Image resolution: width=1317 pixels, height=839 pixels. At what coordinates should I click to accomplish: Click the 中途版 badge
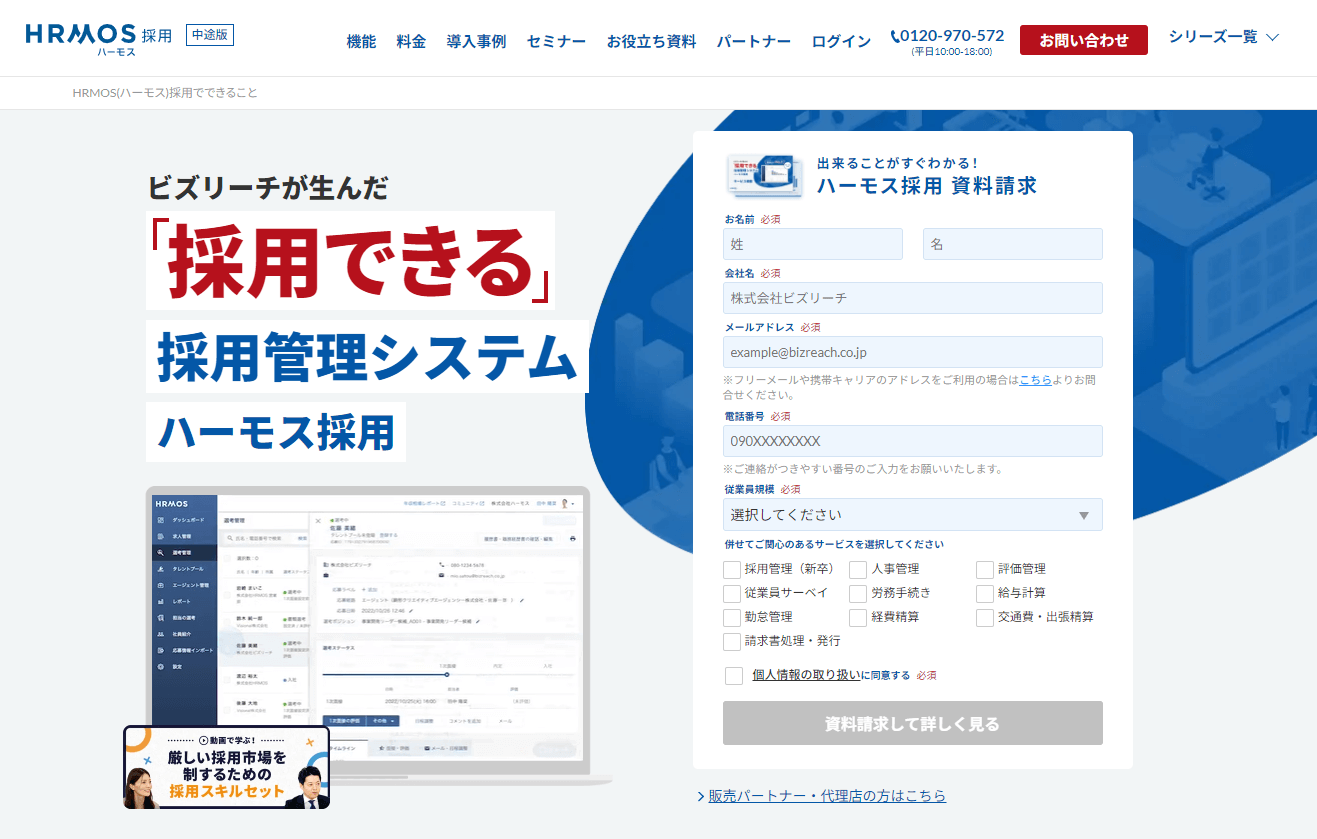(210, 35)
